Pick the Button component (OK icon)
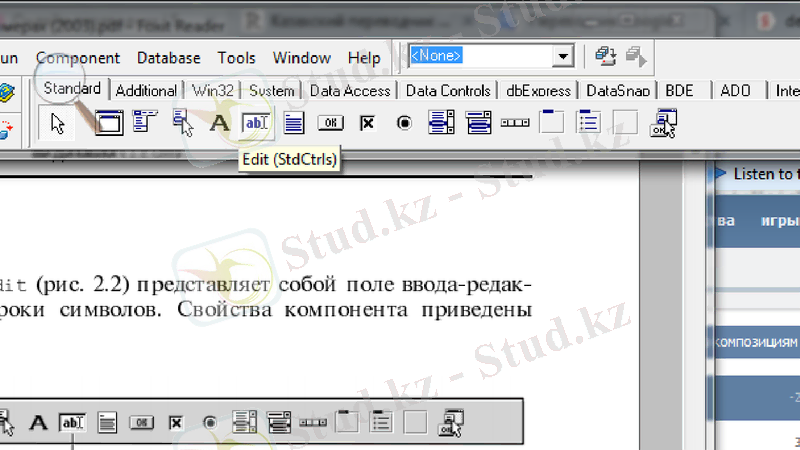The image size is (800, 450). tap(331, 123)
